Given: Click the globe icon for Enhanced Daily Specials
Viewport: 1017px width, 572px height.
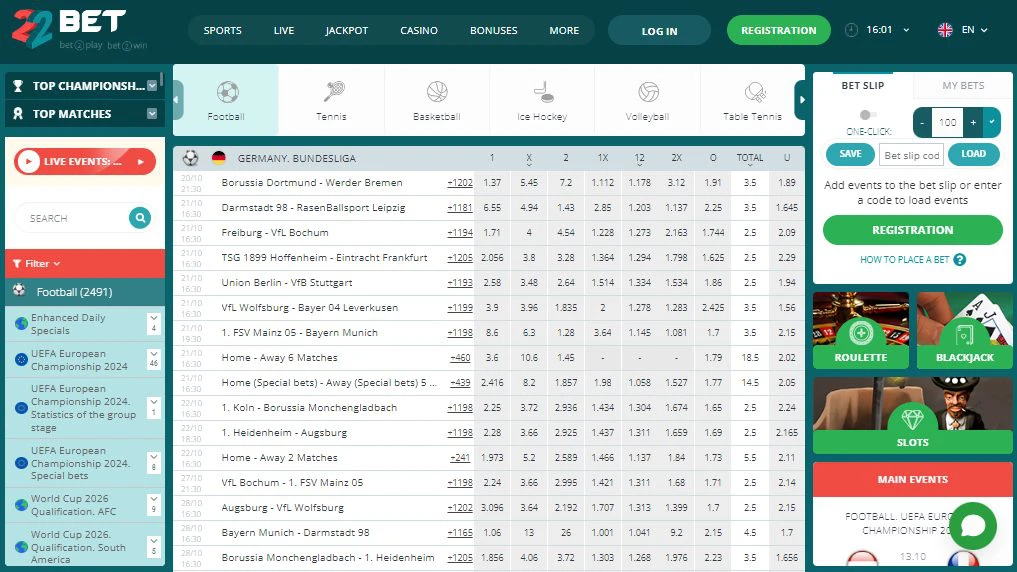Looking at the screenshot, I should [21, 323].
